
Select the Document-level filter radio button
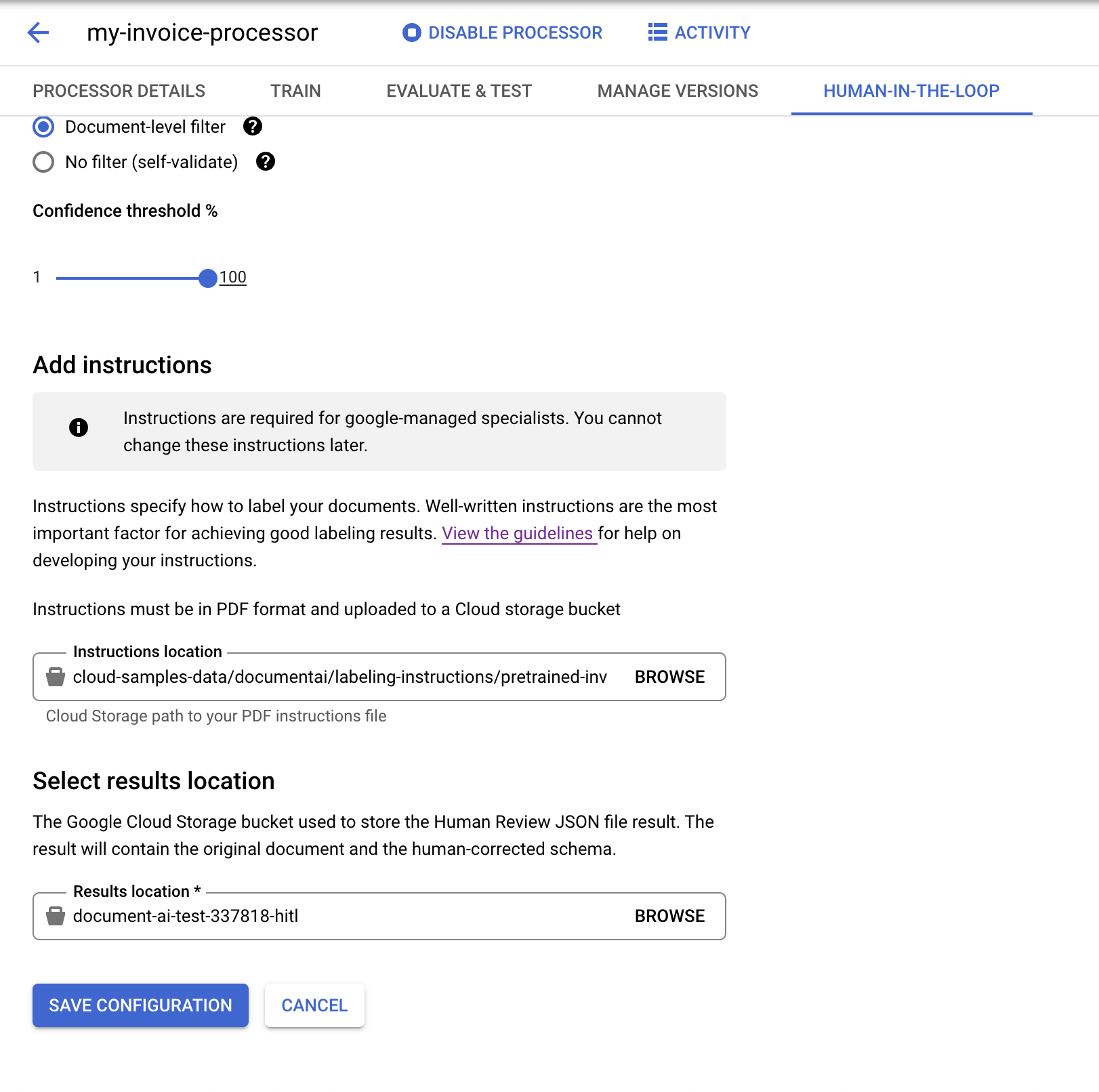[x=43, y=127]
